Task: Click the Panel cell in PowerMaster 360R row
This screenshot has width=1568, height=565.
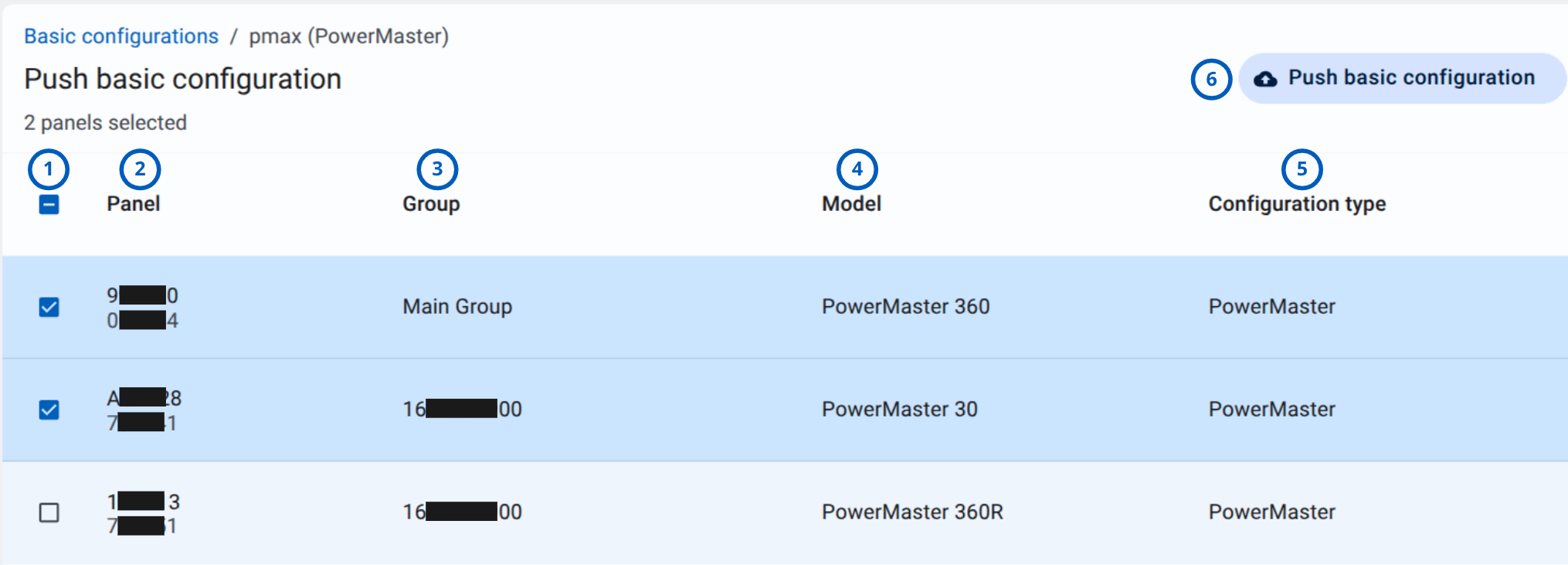Action: point(143,513)
